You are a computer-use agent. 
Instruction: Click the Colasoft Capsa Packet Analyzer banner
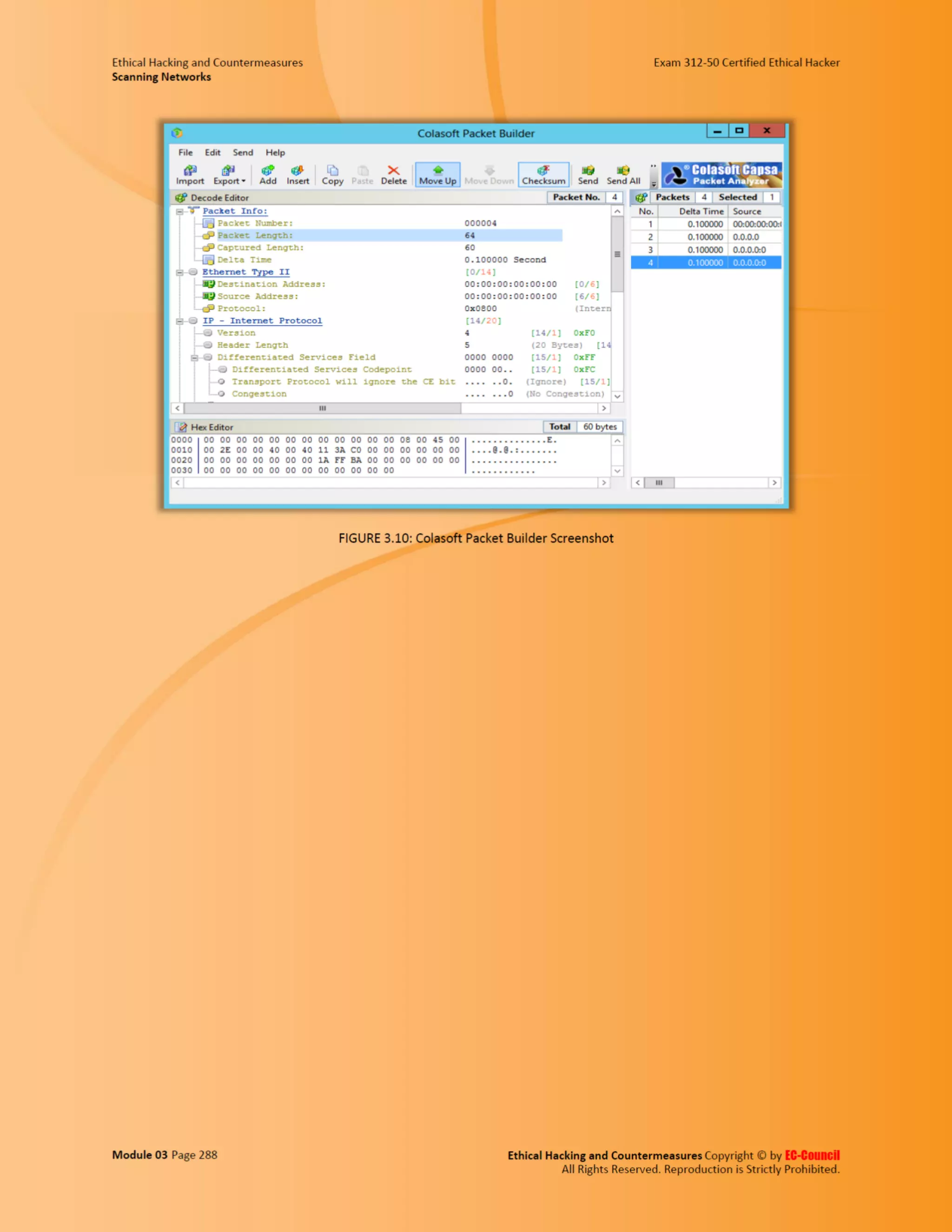(721, 175)
